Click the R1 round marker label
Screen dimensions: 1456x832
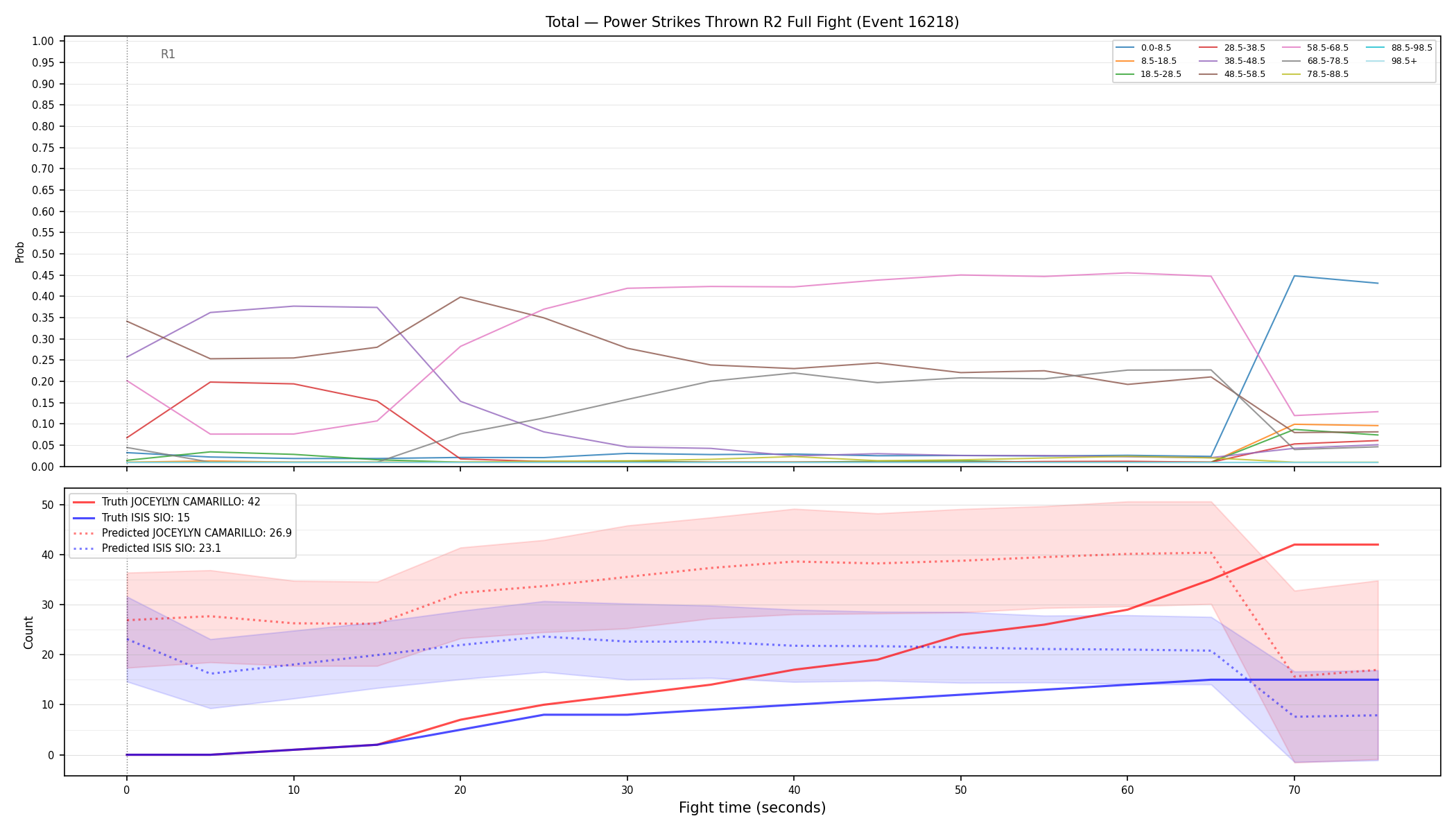point(168,54)
